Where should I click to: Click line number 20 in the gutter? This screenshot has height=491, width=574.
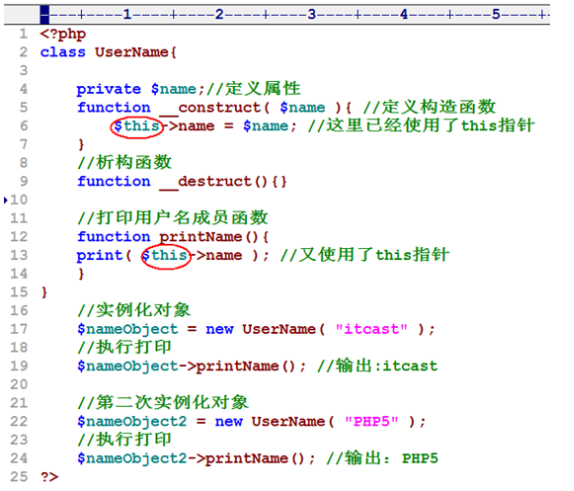pyautogui.click(x=19, y=384)
